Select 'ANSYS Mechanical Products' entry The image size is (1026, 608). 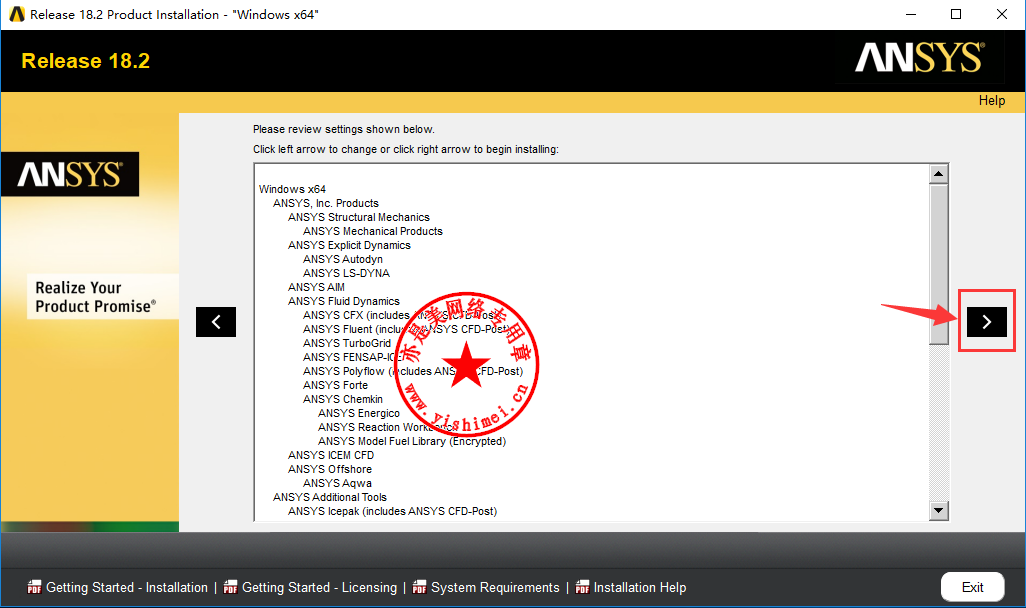[x=373, y=231]
